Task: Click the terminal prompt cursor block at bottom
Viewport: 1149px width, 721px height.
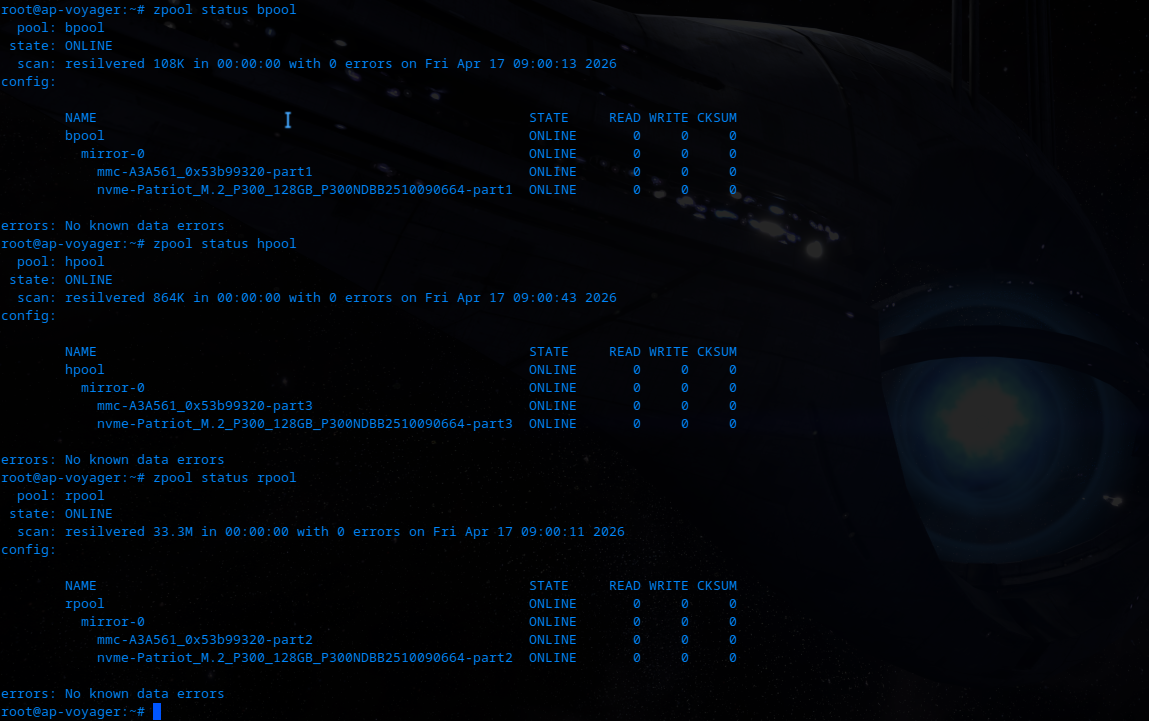Action: 157,712
